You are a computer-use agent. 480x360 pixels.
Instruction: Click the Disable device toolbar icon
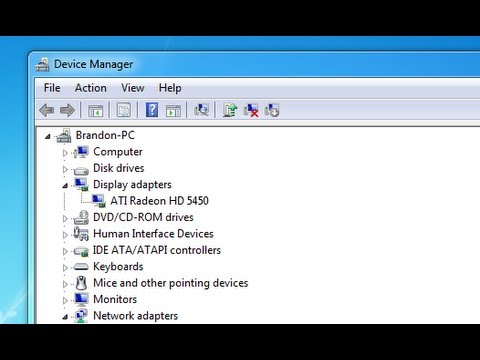coord(272,110)
